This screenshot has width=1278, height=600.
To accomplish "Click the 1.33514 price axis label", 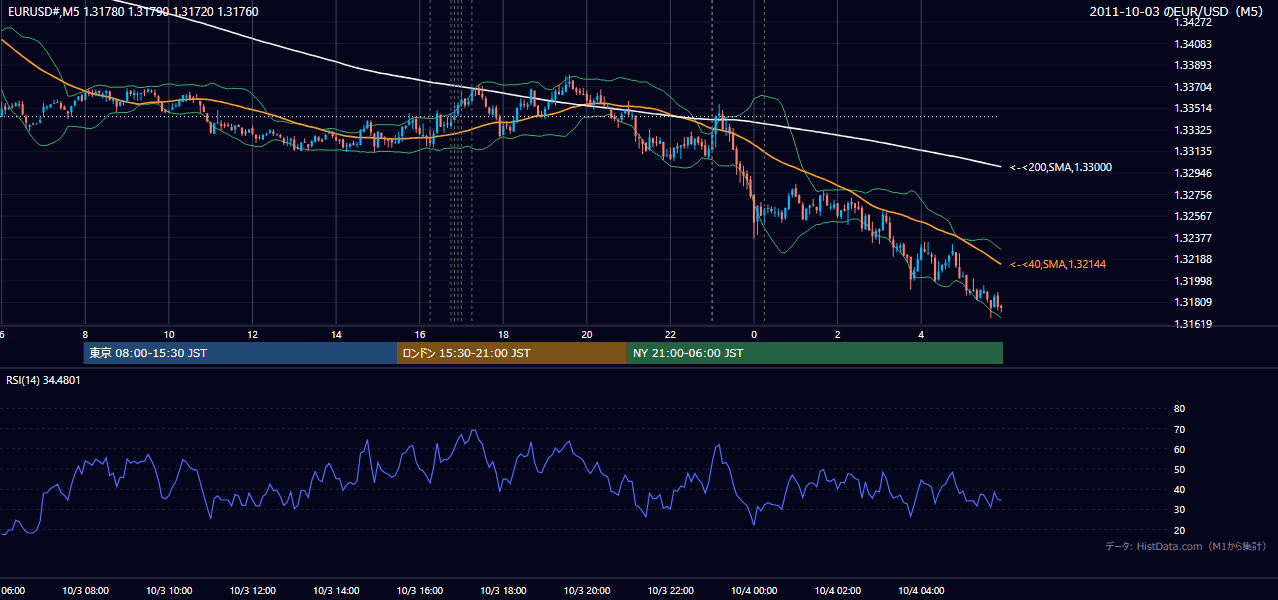I will pyautogui.click(x=1192, y=108).
